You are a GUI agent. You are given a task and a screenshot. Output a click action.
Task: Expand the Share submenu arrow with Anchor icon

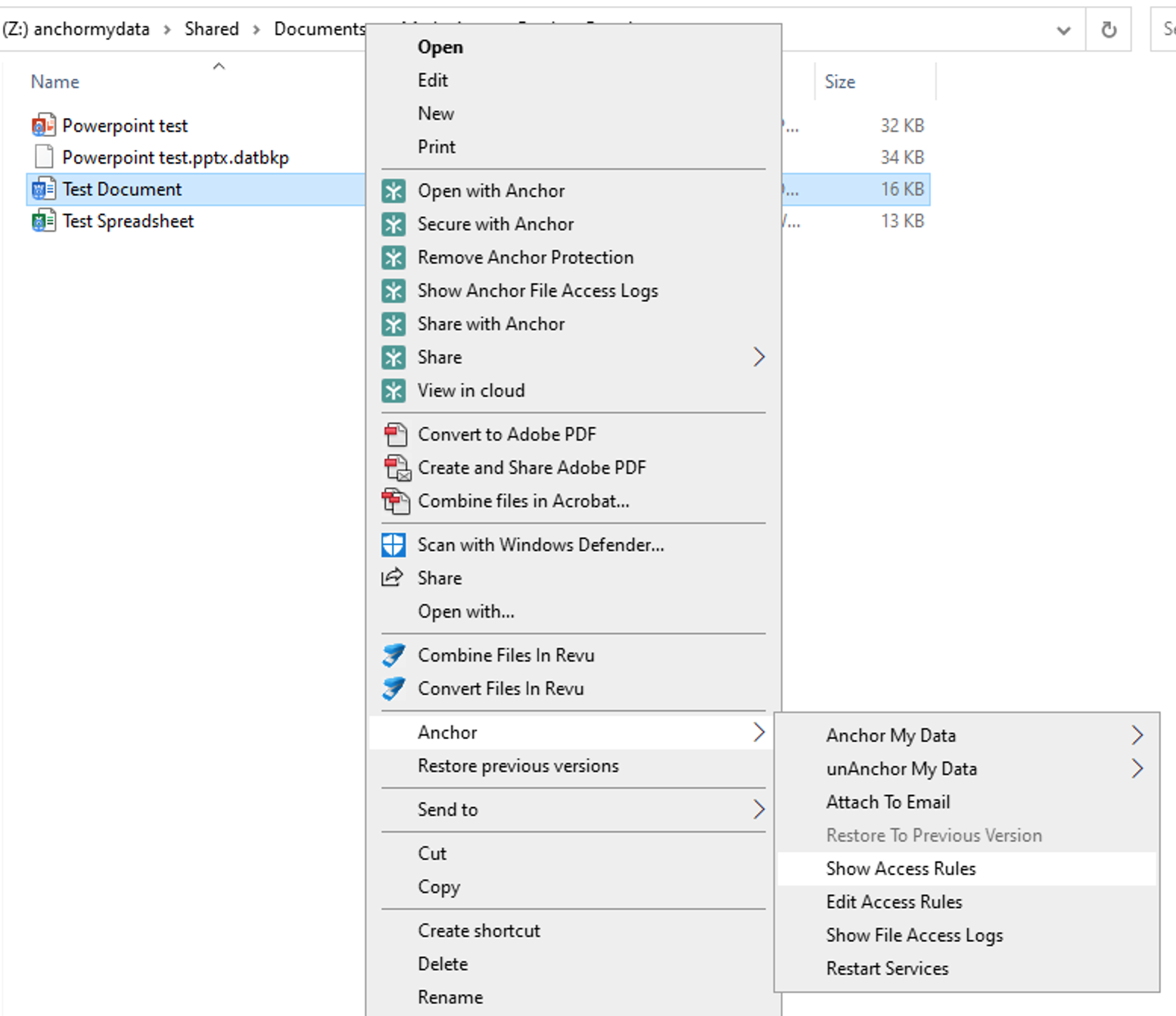click(759, 357)
